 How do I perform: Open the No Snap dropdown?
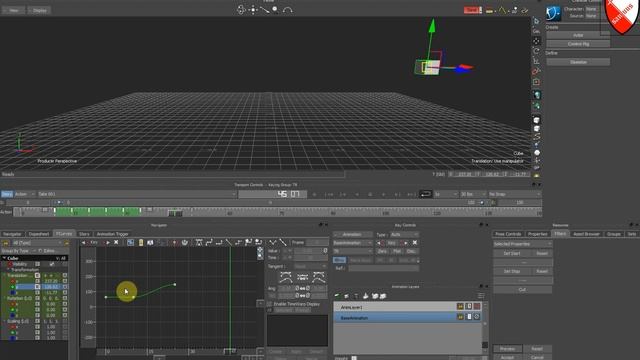[x=514, y=194]
